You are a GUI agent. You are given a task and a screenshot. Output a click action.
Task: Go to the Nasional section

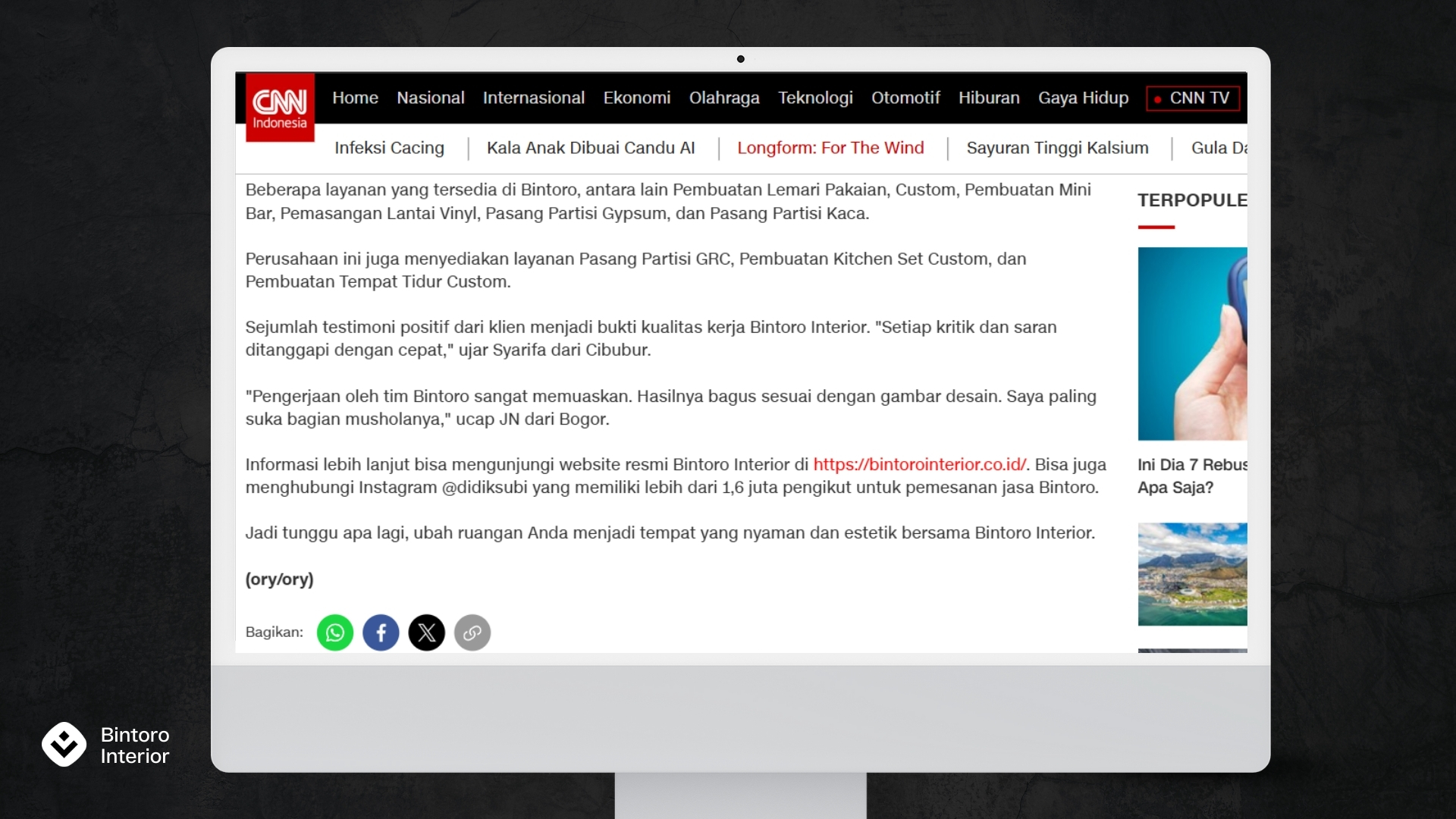[x=430, y=98]
